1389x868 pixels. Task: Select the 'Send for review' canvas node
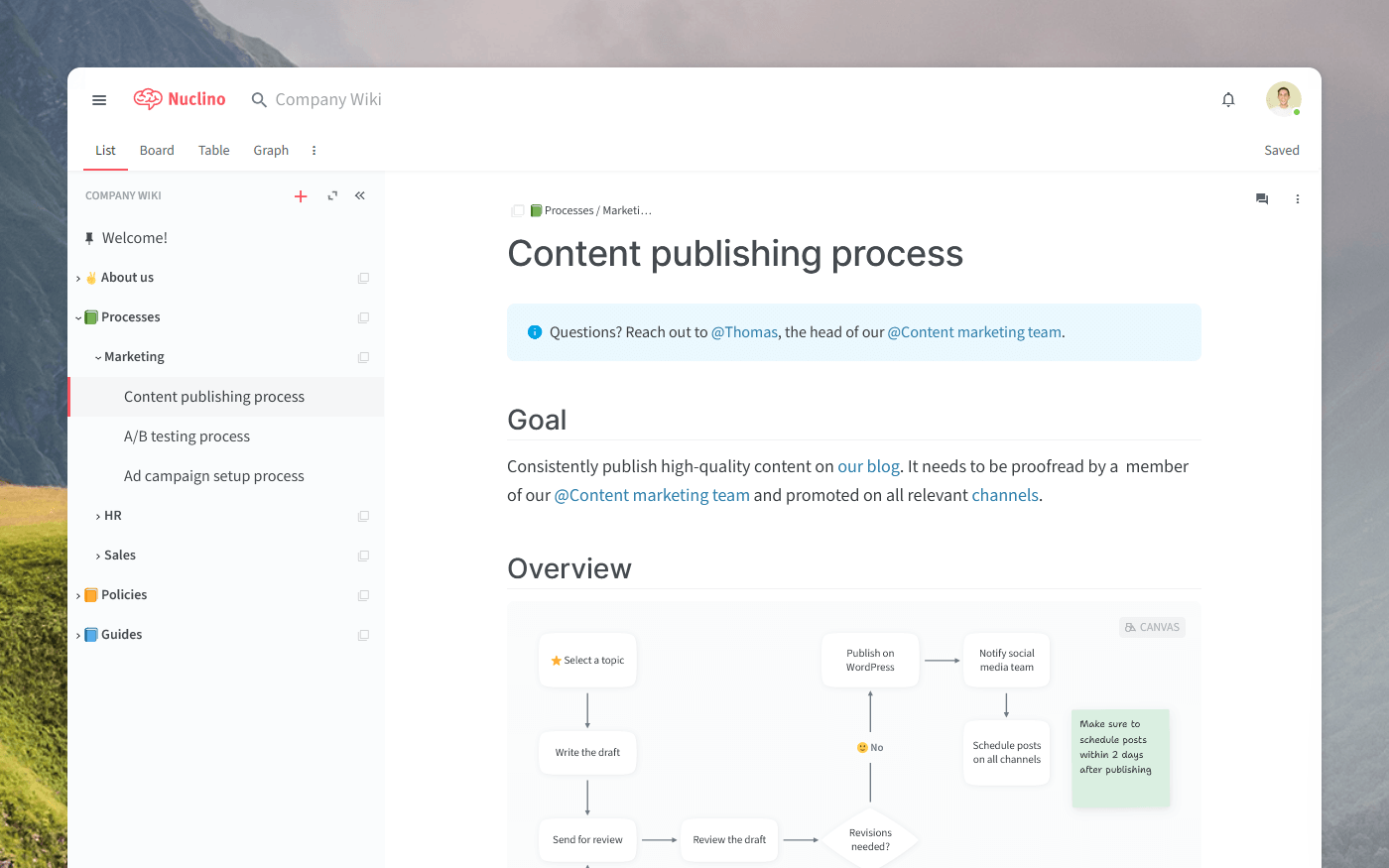pos(587,839)
